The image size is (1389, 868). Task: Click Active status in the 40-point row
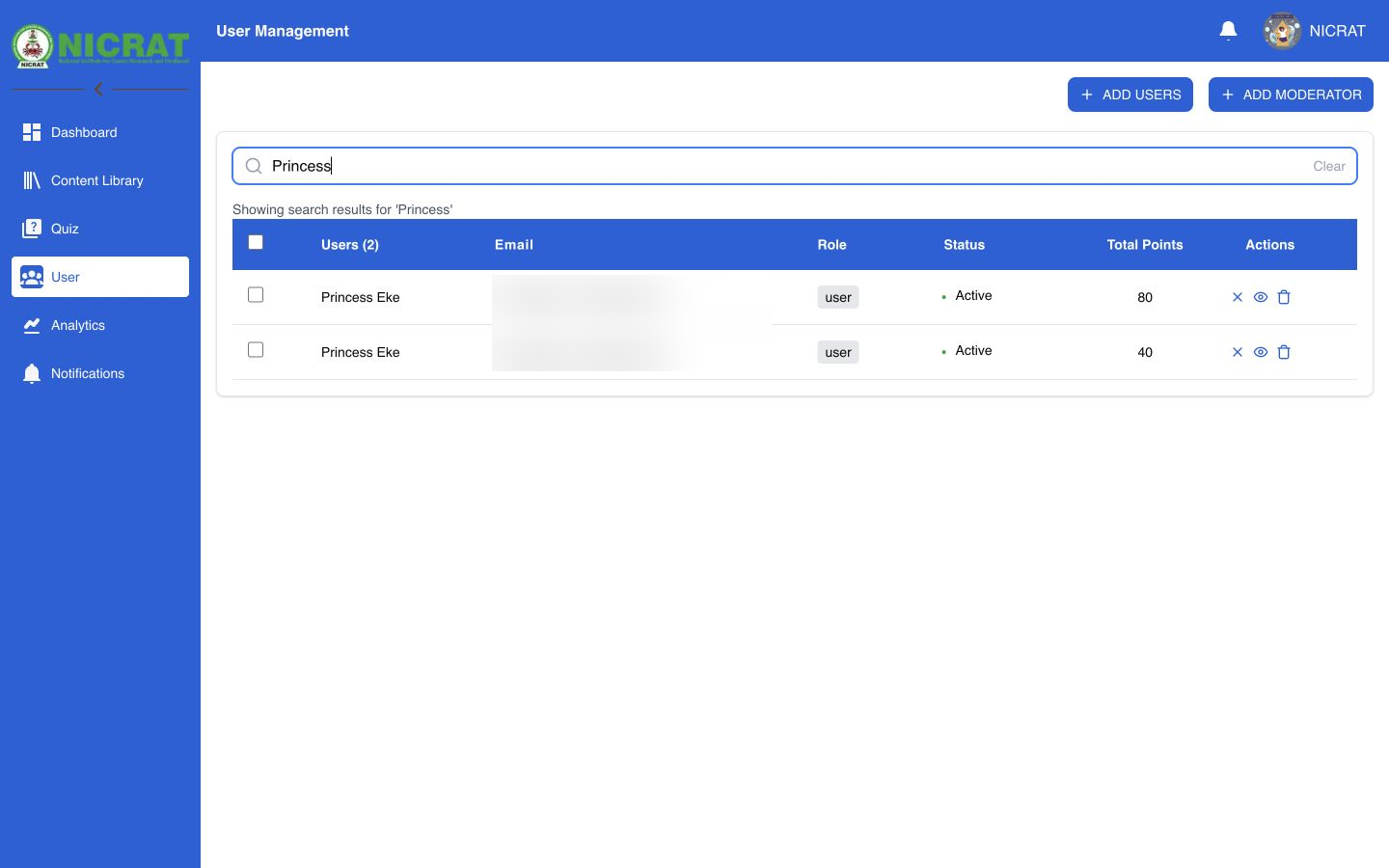[967, 351]
